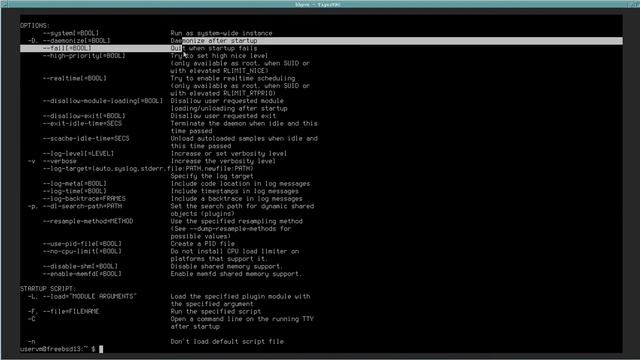Place cursor at terminal input block

tap(101, 349)
